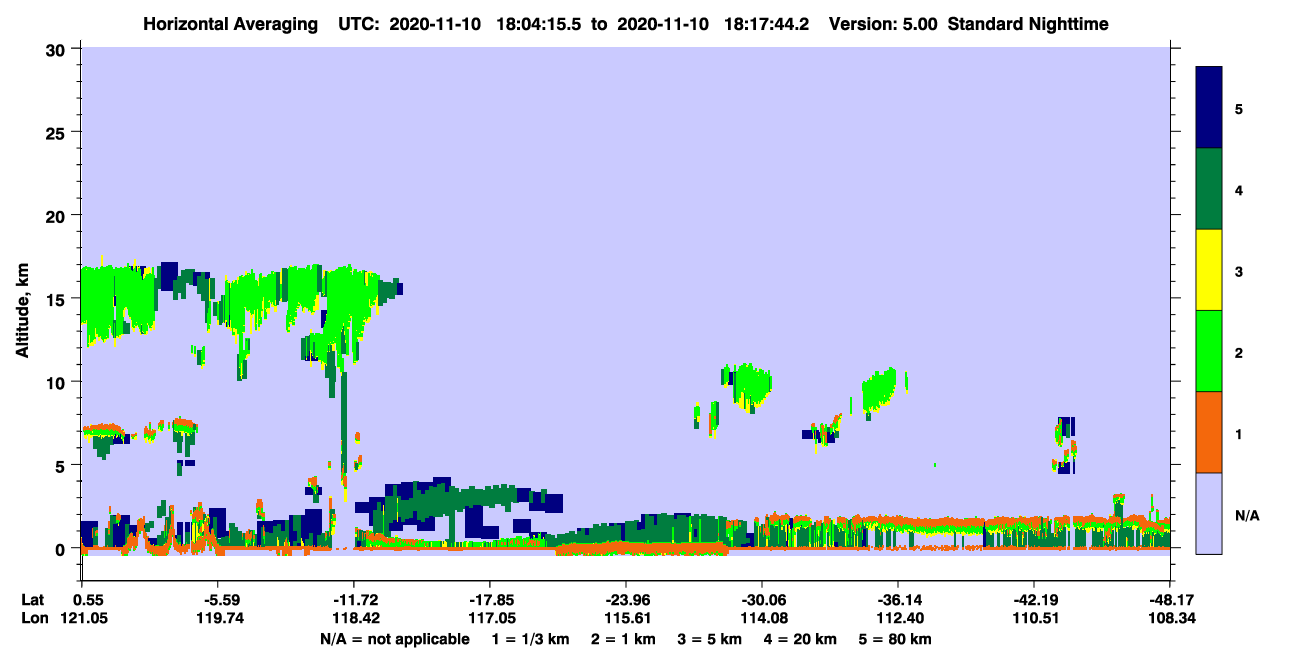Click latitude value '-48.17'
Viewport: 1300px width, 667px height.
(x=1169, y=600)
